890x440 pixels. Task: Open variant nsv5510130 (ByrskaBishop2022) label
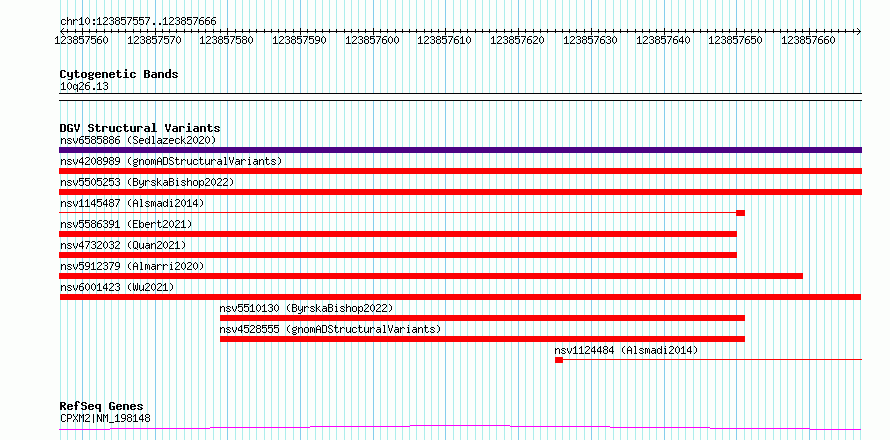(307, 308)
